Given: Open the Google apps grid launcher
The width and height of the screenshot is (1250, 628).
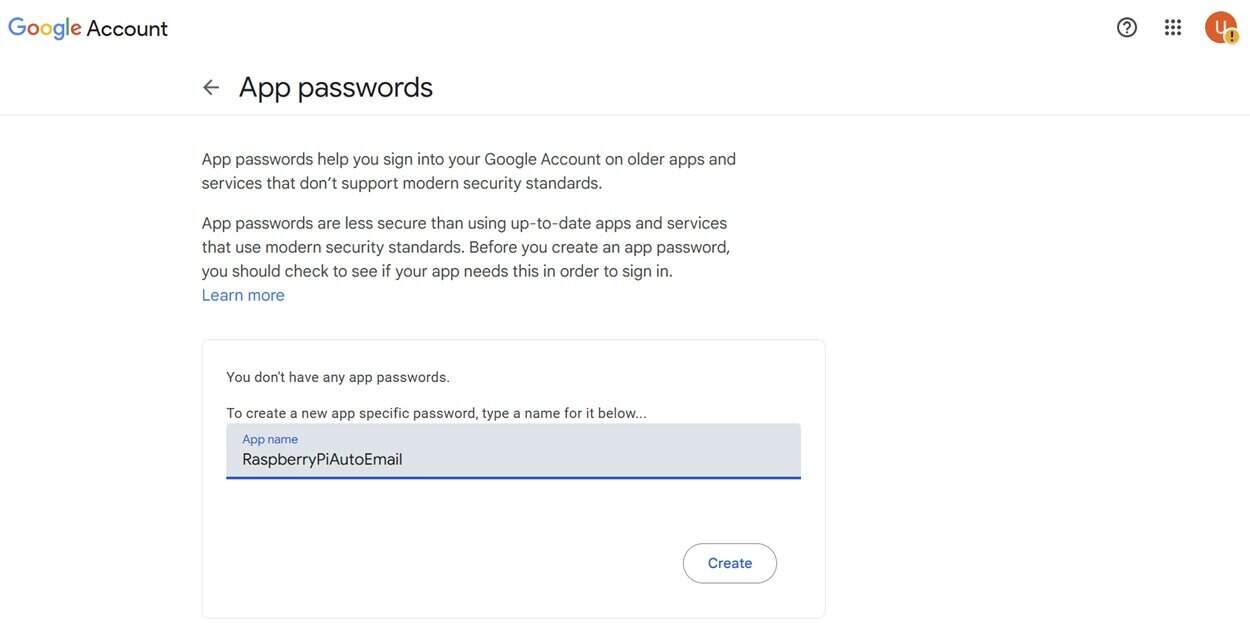Looking at the screenshot, I should (x=1173, y=27).
